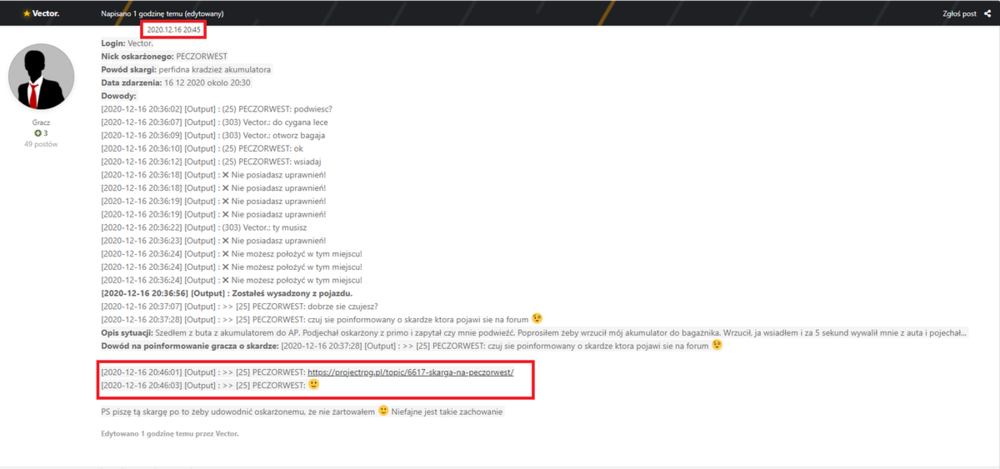Click the log line PECZORWEST: wsiadaj
The image size is (1000, 469).
(210, 161)
